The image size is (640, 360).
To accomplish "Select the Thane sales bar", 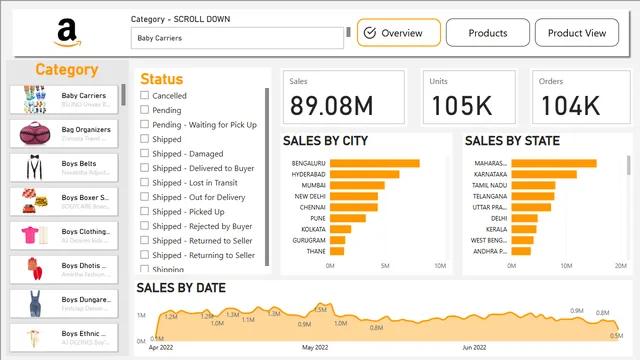I will coord(337,251).
